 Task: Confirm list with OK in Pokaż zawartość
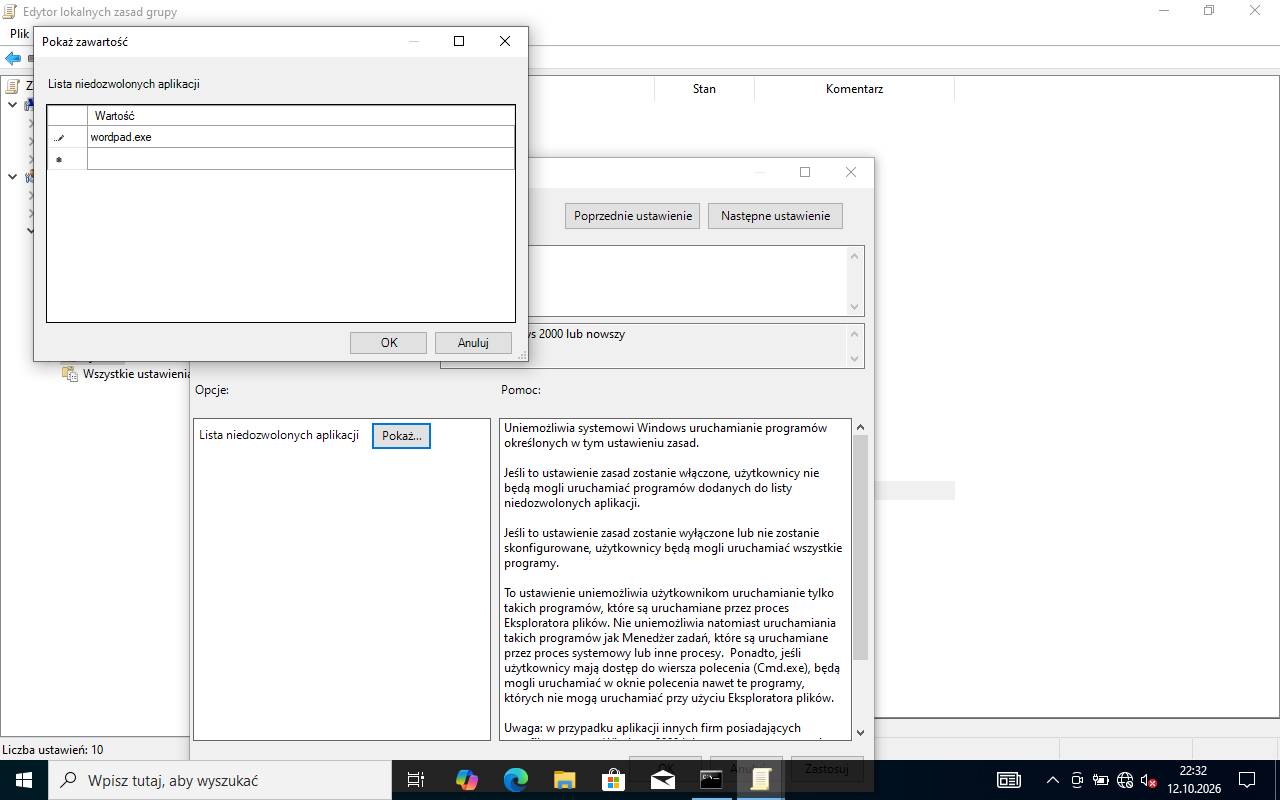pos(389,343)
